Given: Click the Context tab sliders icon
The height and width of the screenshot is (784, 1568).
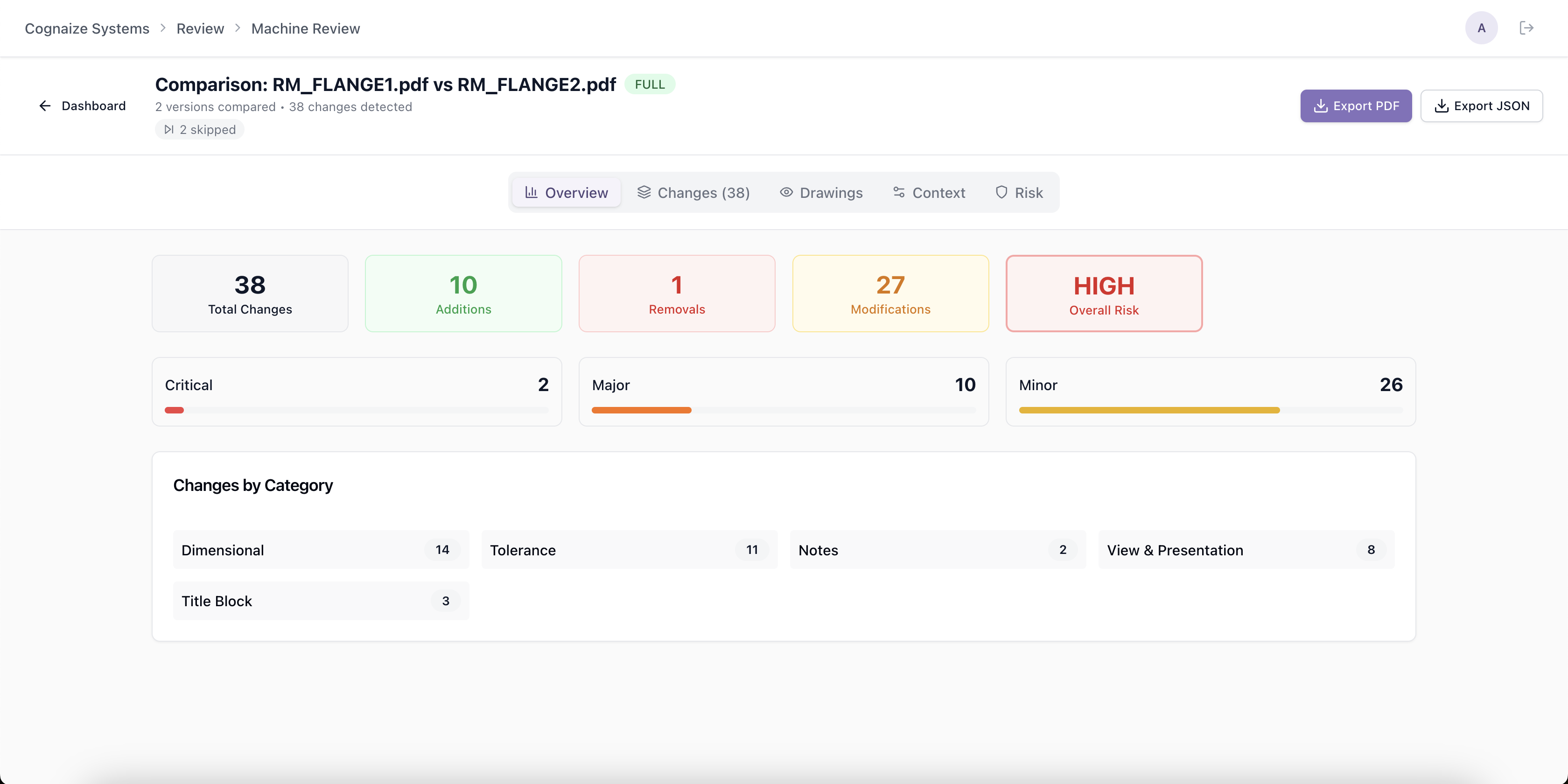Looking at the screenshot, I should click(898, 192).
